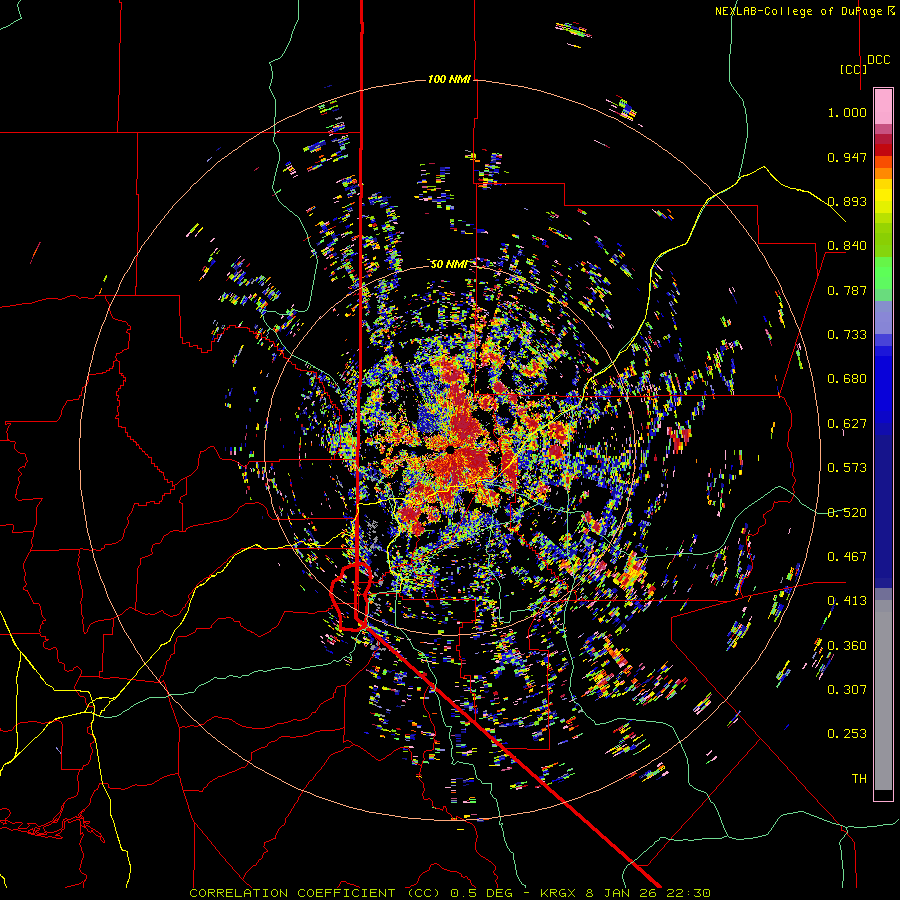Click the 0.520 color scale label

point(847,513)
